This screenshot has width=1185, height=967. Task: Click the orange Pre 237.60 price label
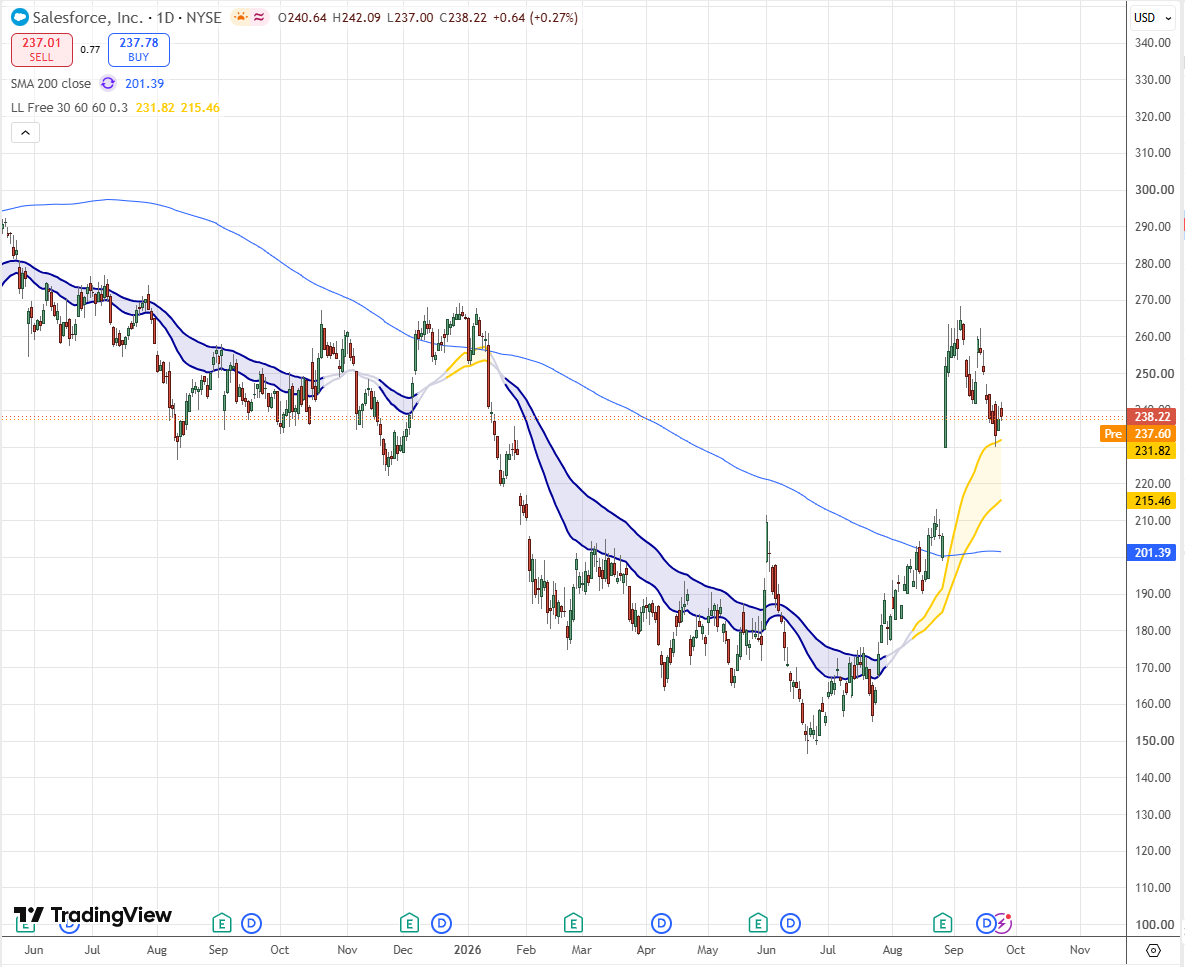coord(1137,434)
